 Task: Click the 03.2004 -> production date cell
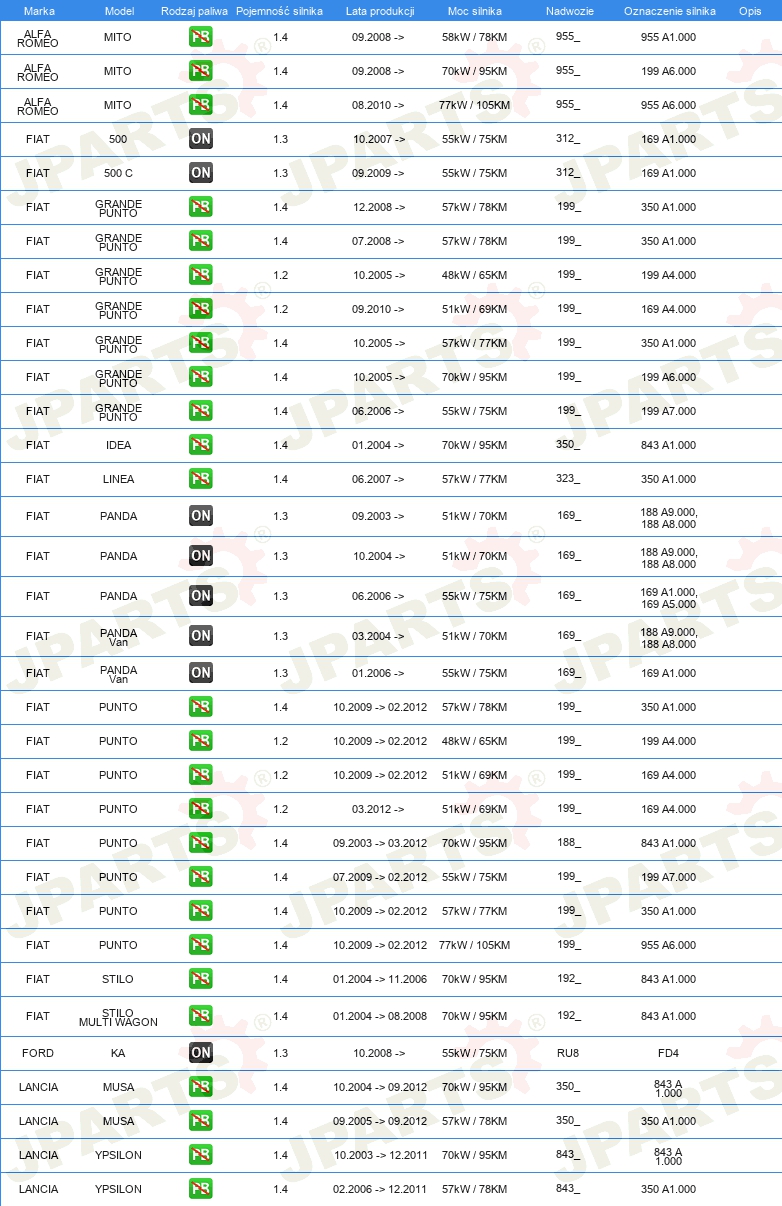pyautogui.click(x=379, y=636)
